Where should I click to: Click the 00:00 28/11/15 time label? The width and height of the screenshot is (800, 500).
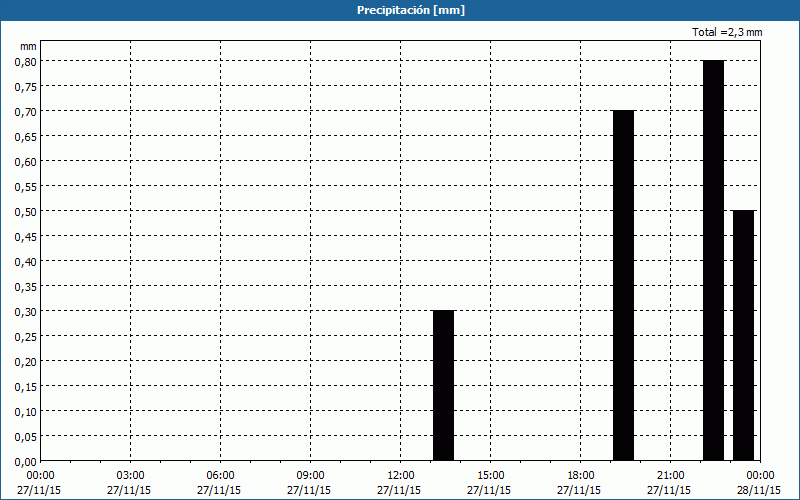coord(759,483)
